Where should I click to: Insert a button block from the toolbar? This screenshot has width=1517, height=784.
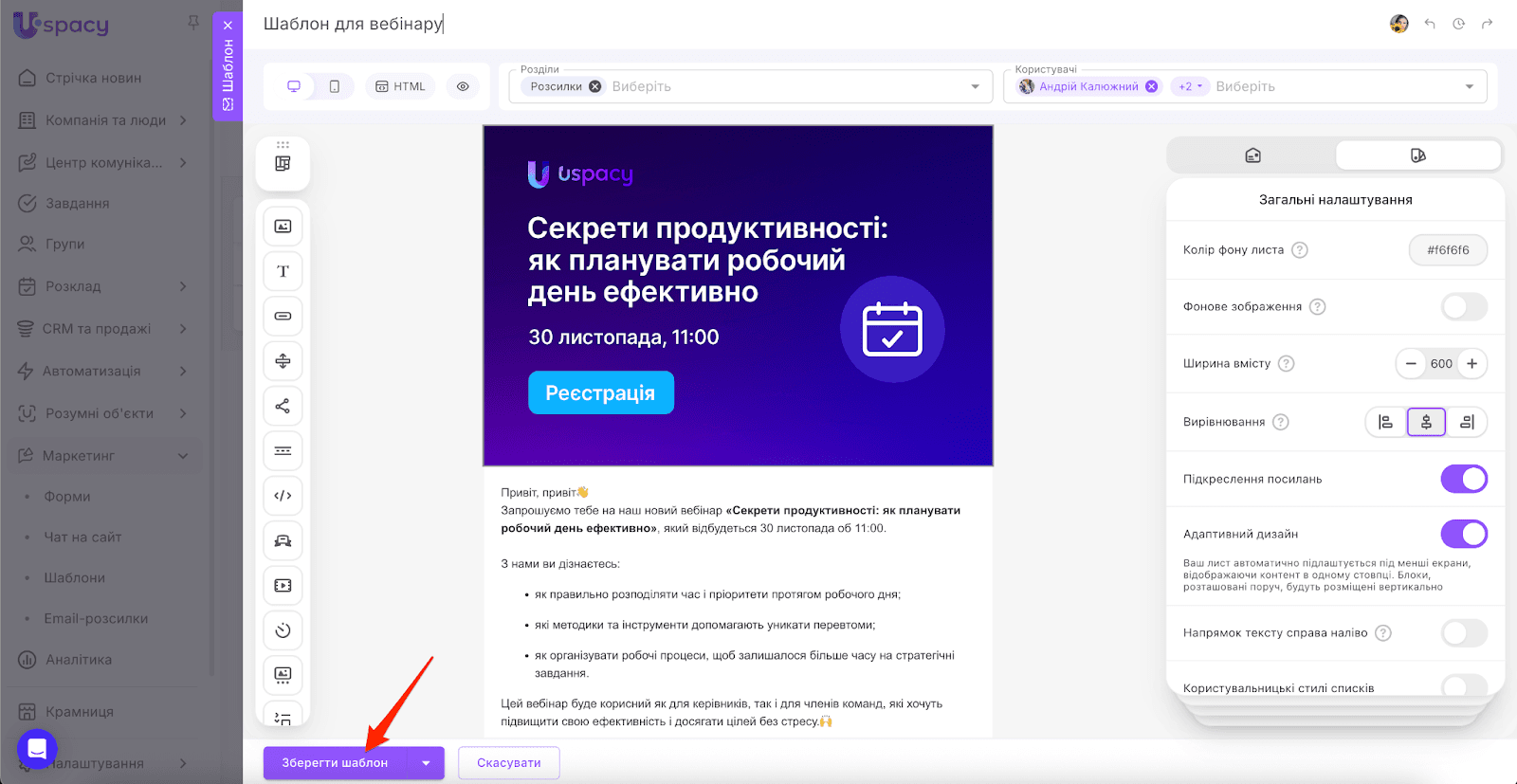[x=283, y=316]
